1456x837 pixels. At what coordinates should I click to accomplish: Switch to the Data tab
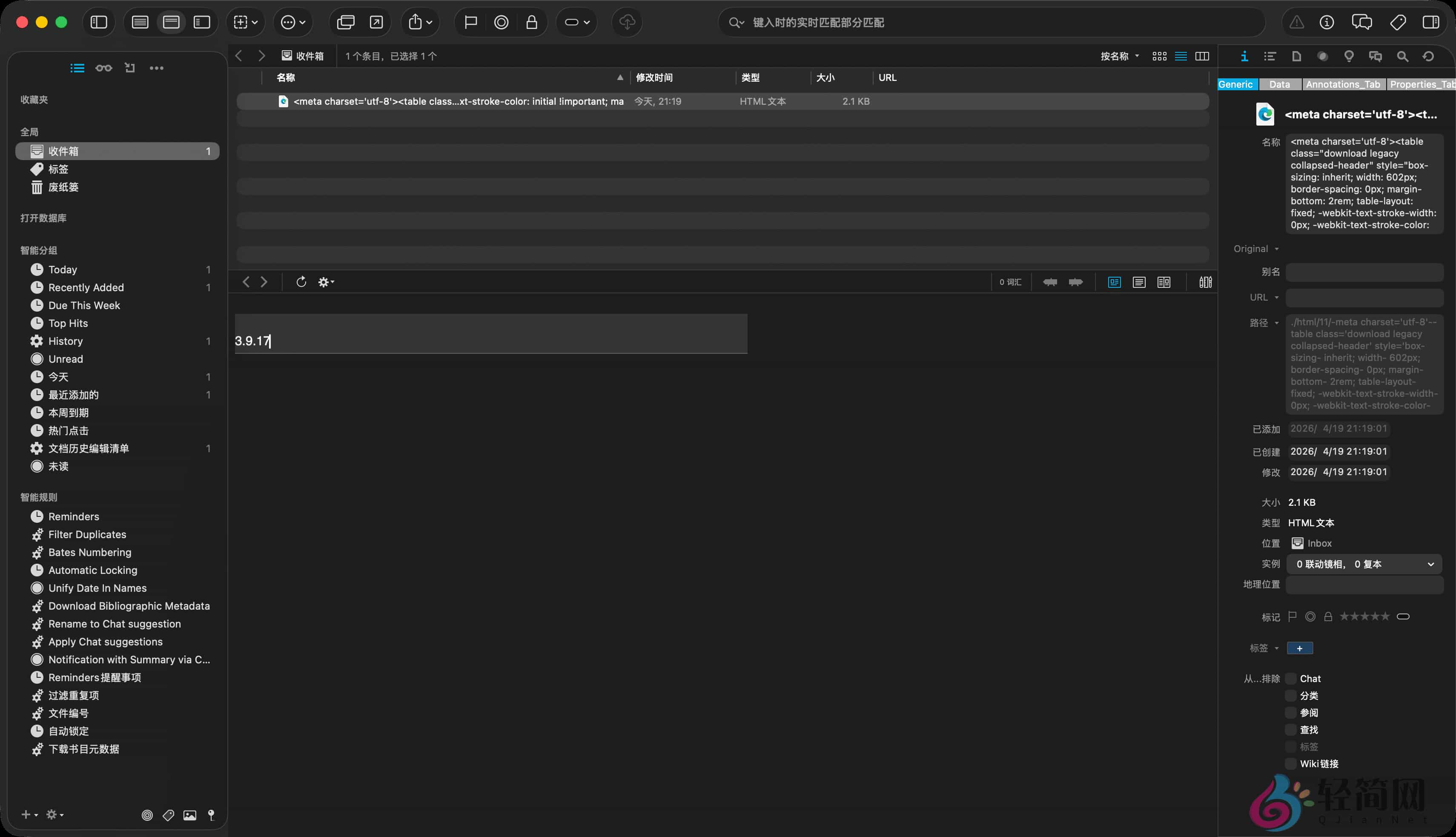tap(1280, 84)
